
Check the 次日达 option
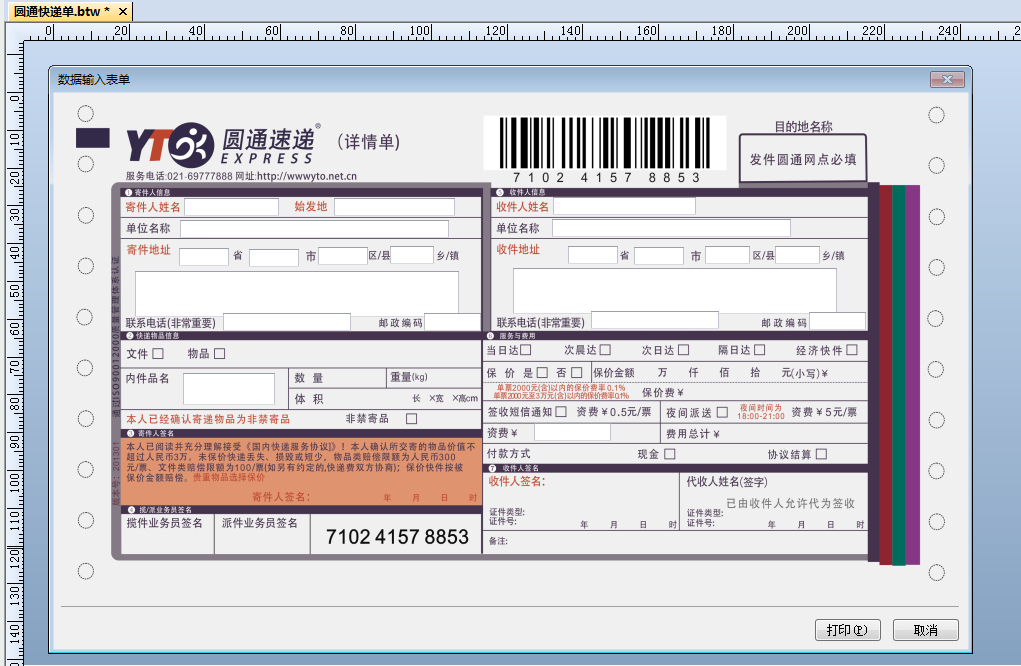(682, 350)
